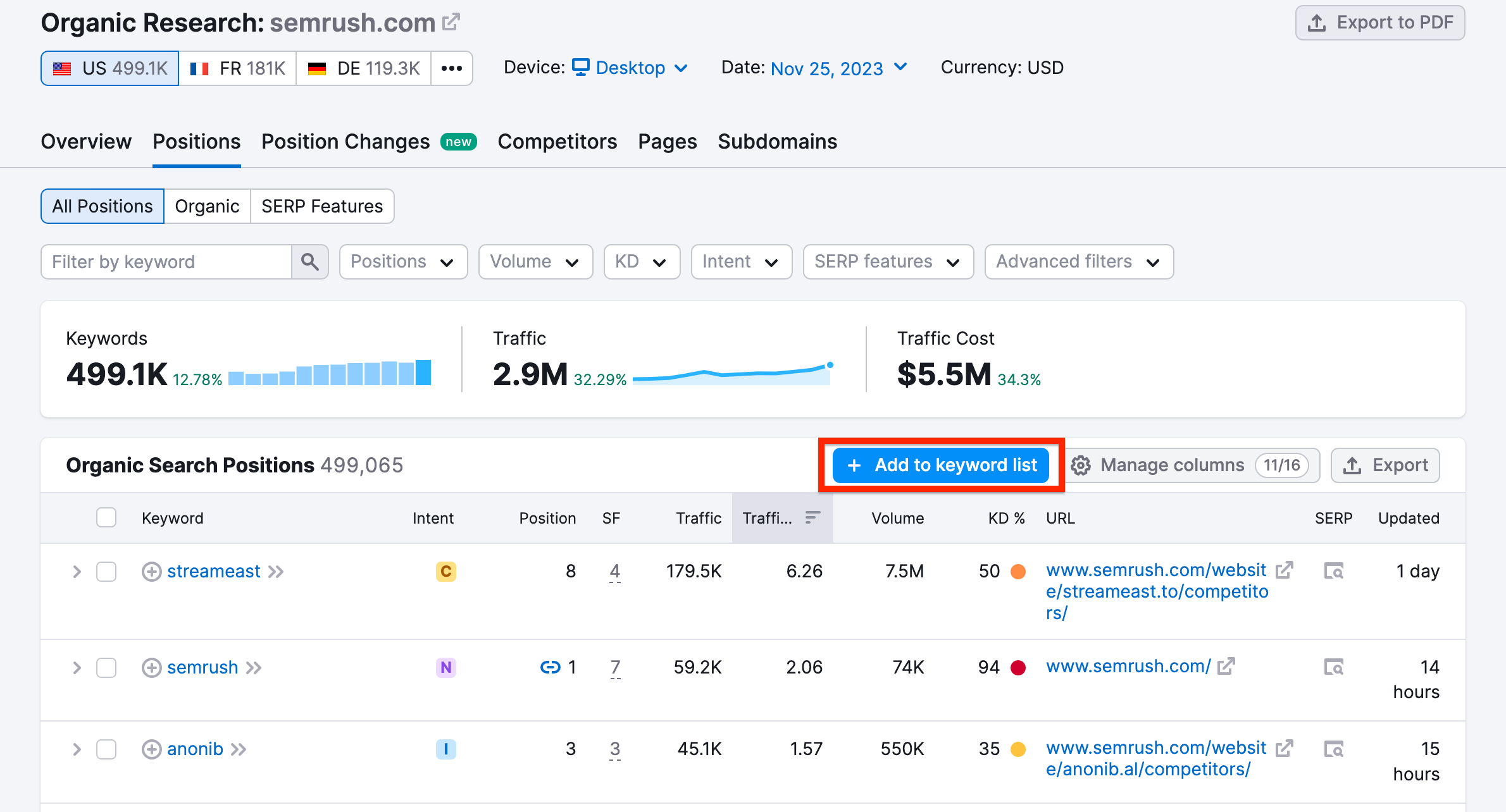
Task: Open the Intent filter dropdown
Action: pos(741,262)
